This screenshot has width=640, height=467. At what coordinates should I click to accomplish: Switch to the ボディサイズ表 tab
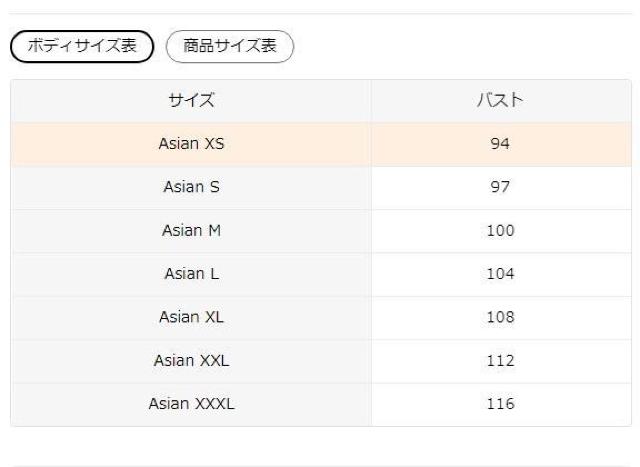81,46
